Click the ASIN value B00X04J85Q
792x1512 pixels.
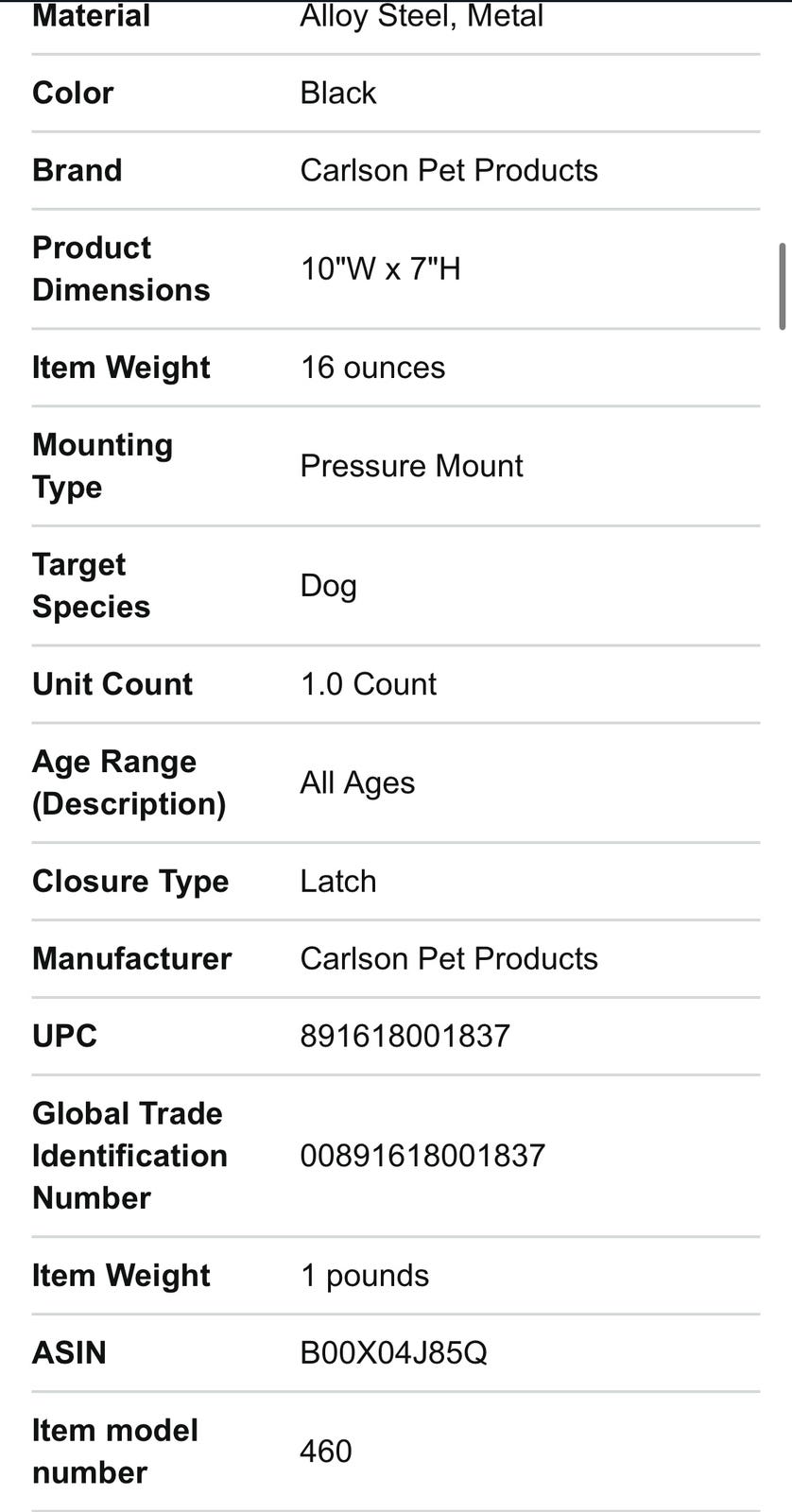(x=393, y=1352)
